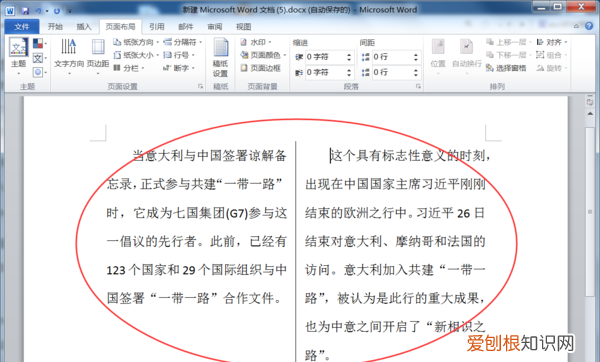Expand the 水印 watermark dropdown
The image size is (600, 362).
[256, 42]
